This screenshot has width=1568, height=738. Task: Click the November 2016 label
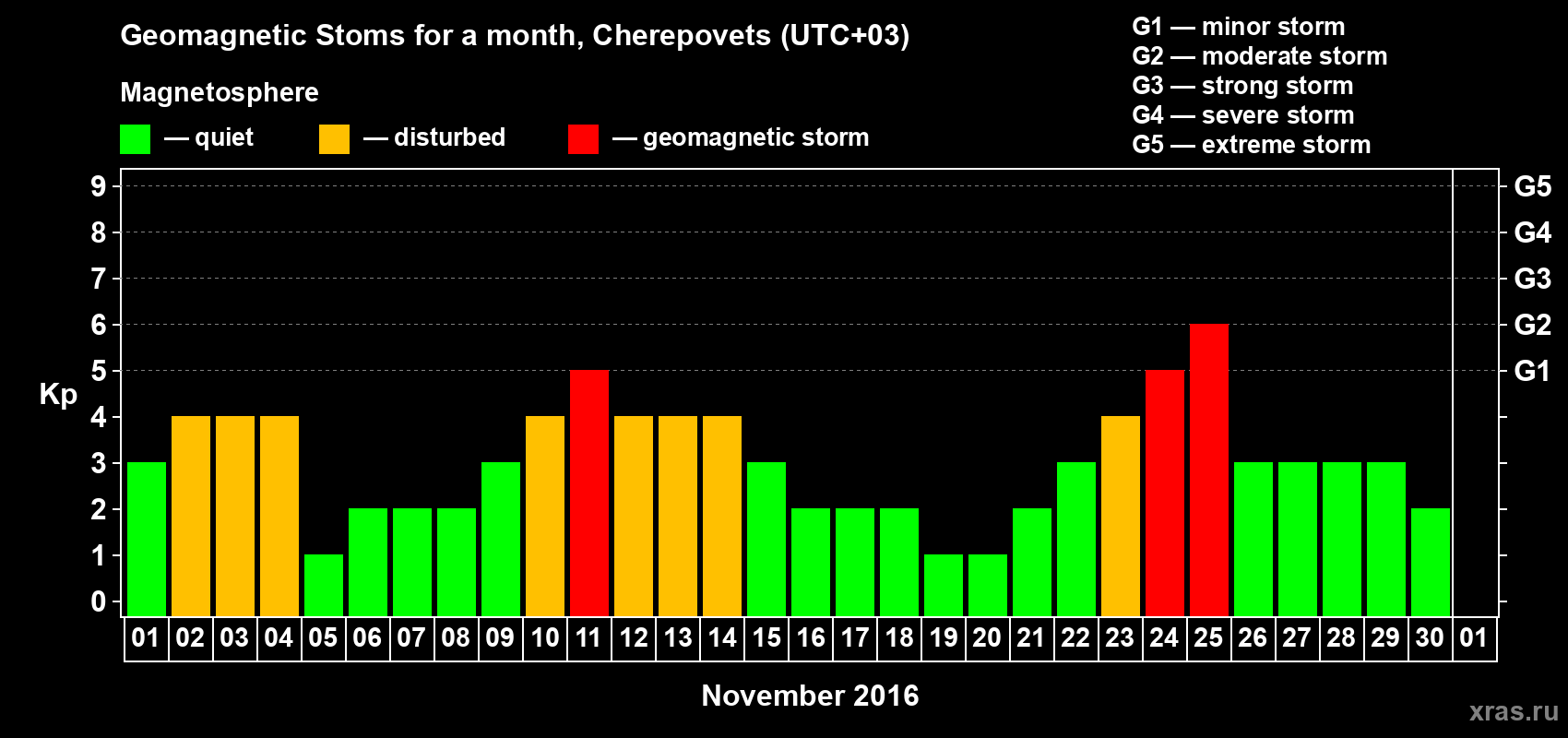point(811,696)
